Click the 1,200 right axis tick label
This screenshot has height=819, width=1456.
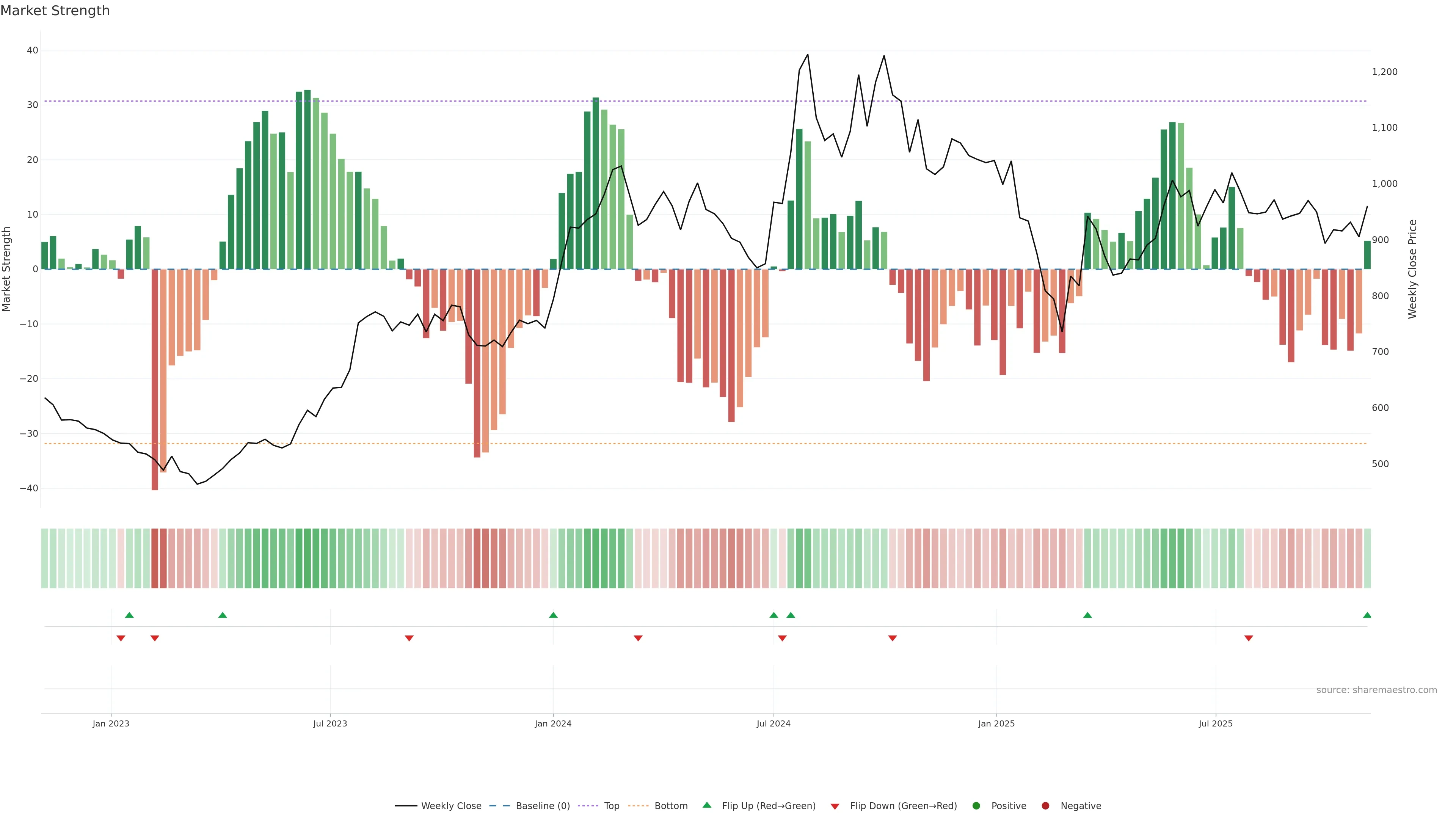coord(1384,72)
